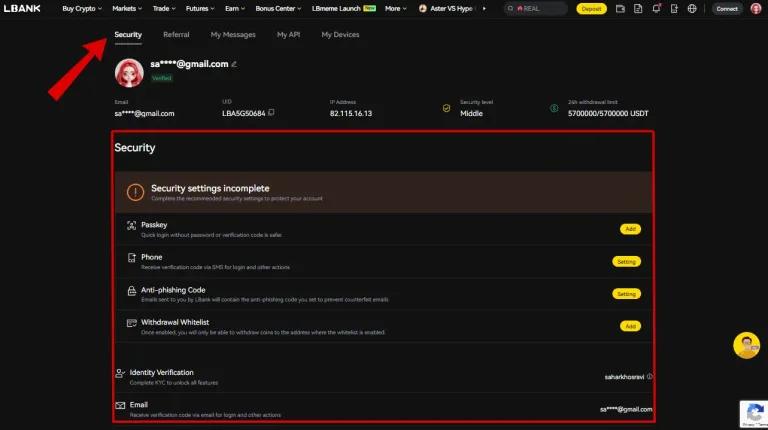Click the Email envelope icon
768x430 pixels.
tap(120, 405)
